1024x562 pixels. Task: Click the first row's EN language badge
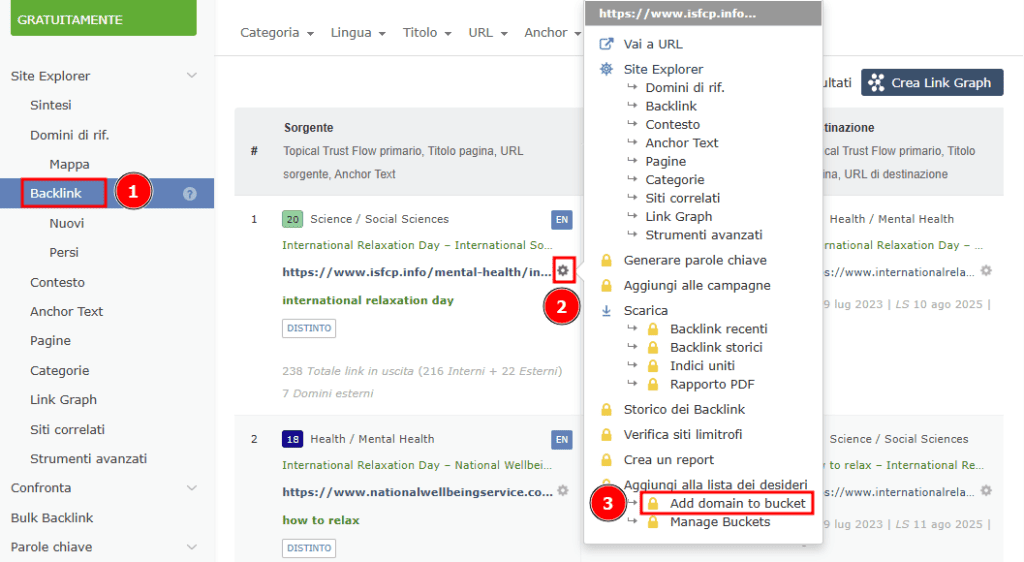pos(561,219)
